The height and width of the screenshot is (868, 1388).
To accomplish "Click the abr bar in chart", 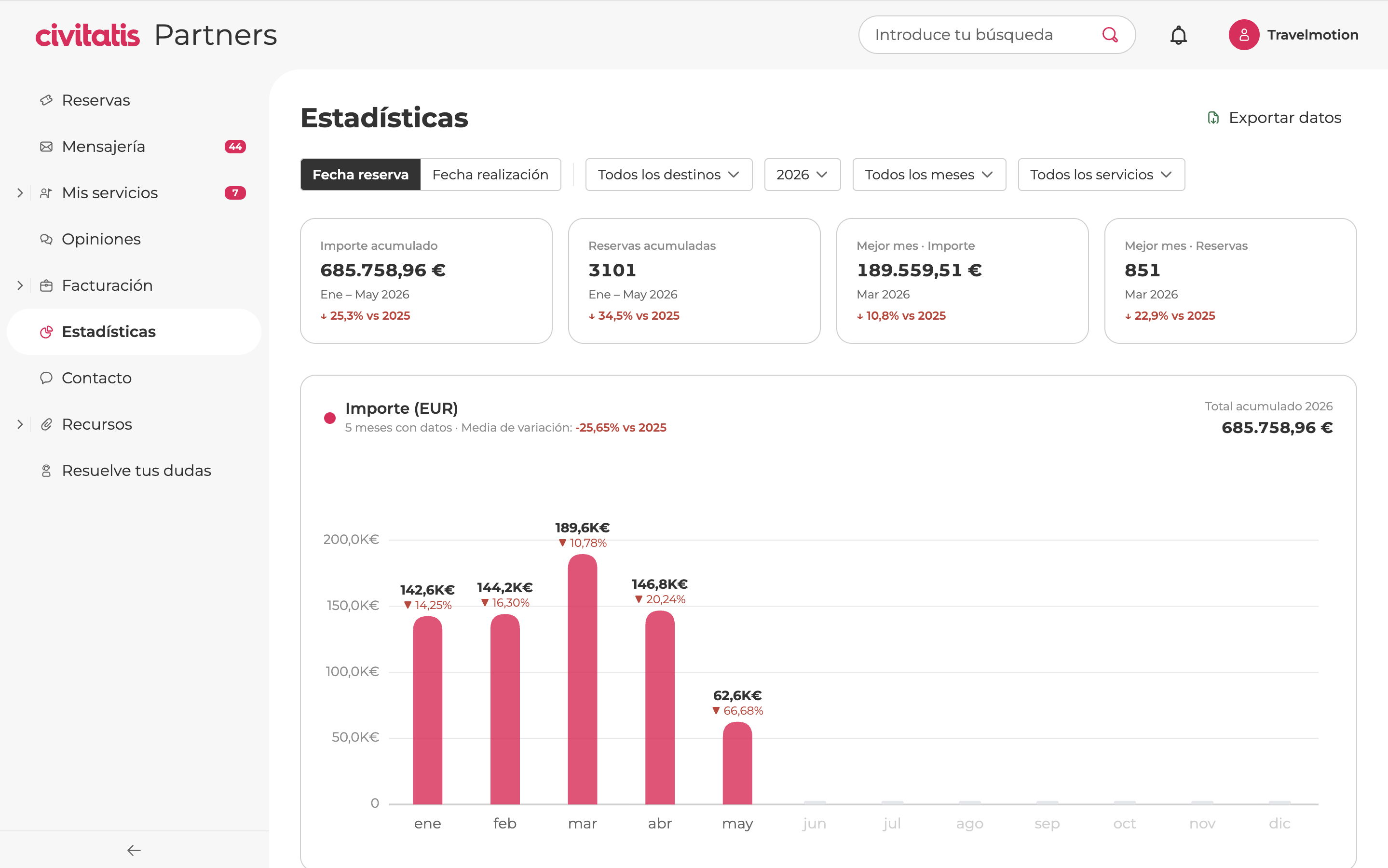I will click(x=660, y=707).
